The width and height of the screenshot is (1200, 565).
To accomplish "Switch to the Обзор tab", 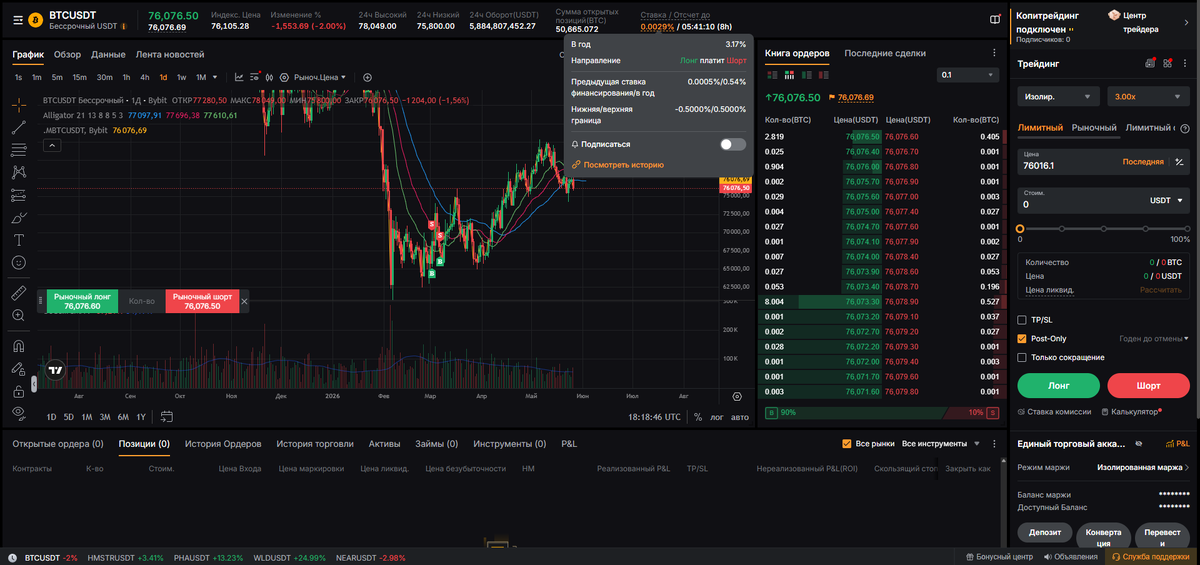I will pos(68,54).
